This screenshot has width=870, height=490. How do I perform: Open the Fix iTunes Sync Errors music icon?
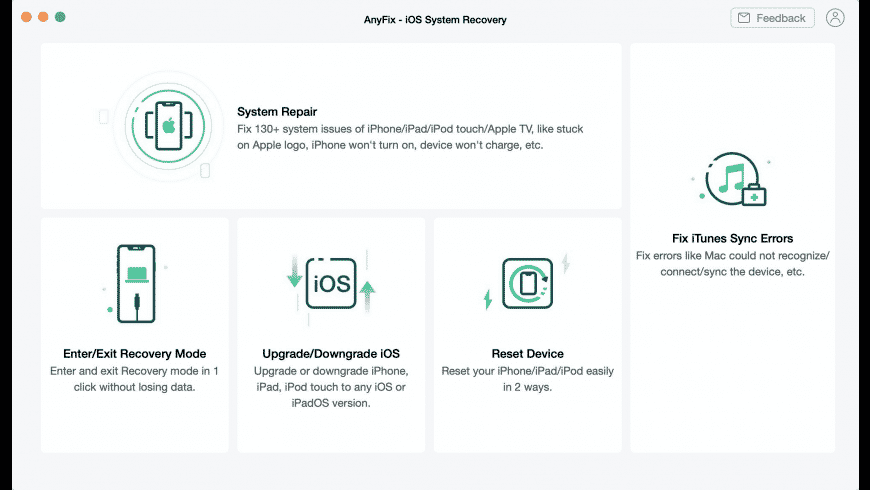(736, 179)
